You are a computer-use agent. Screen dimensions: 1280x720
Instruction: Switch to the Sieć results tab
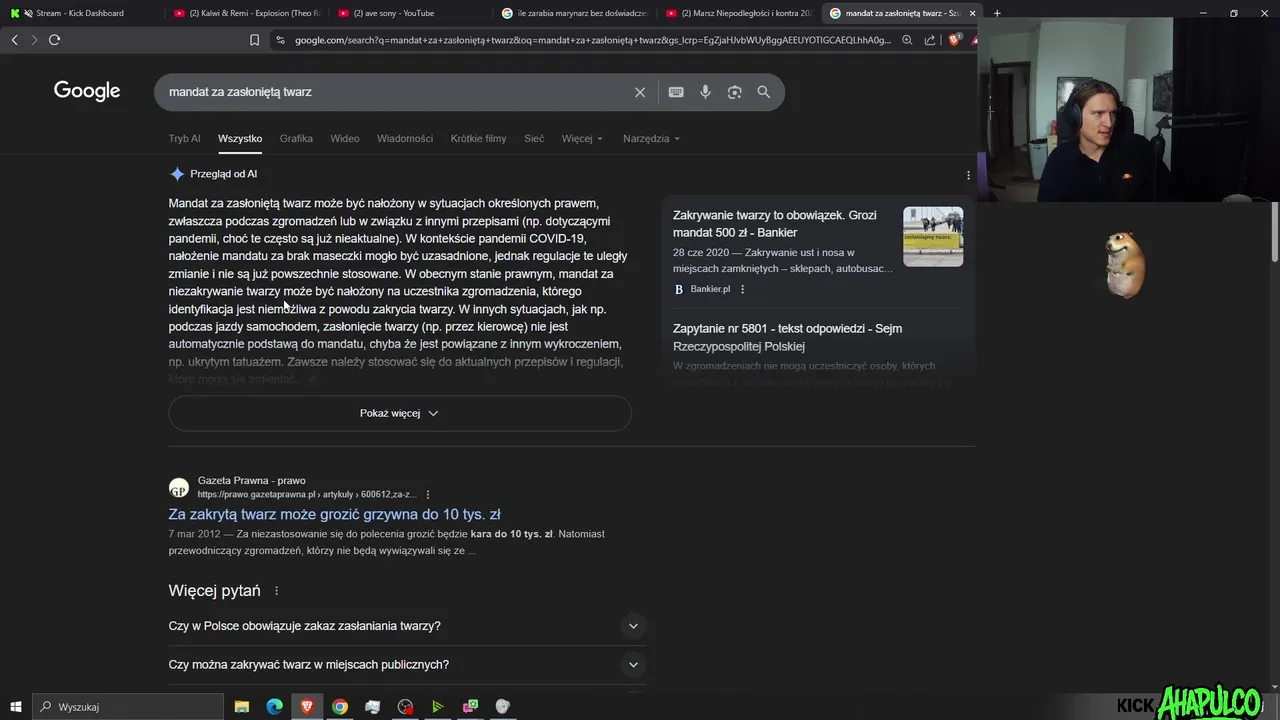click(534, 139)
